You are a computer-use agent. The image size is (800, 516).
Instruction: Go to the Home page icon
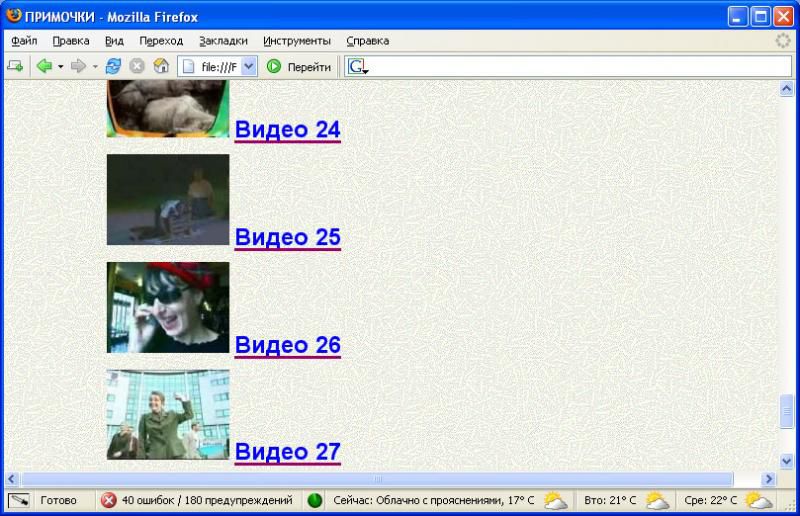[160, 66]
